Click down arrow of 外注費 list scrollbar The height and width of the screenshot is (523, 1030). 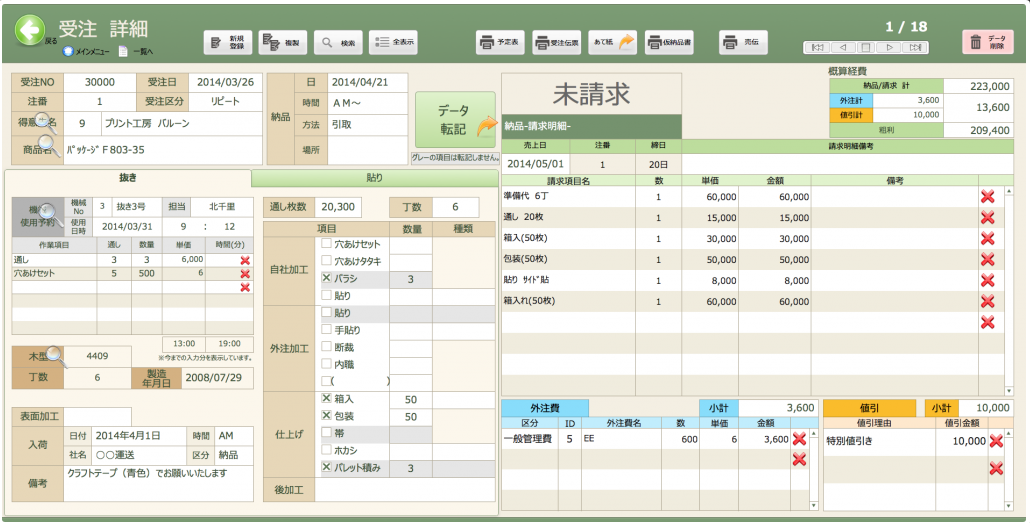coord(814,505)
